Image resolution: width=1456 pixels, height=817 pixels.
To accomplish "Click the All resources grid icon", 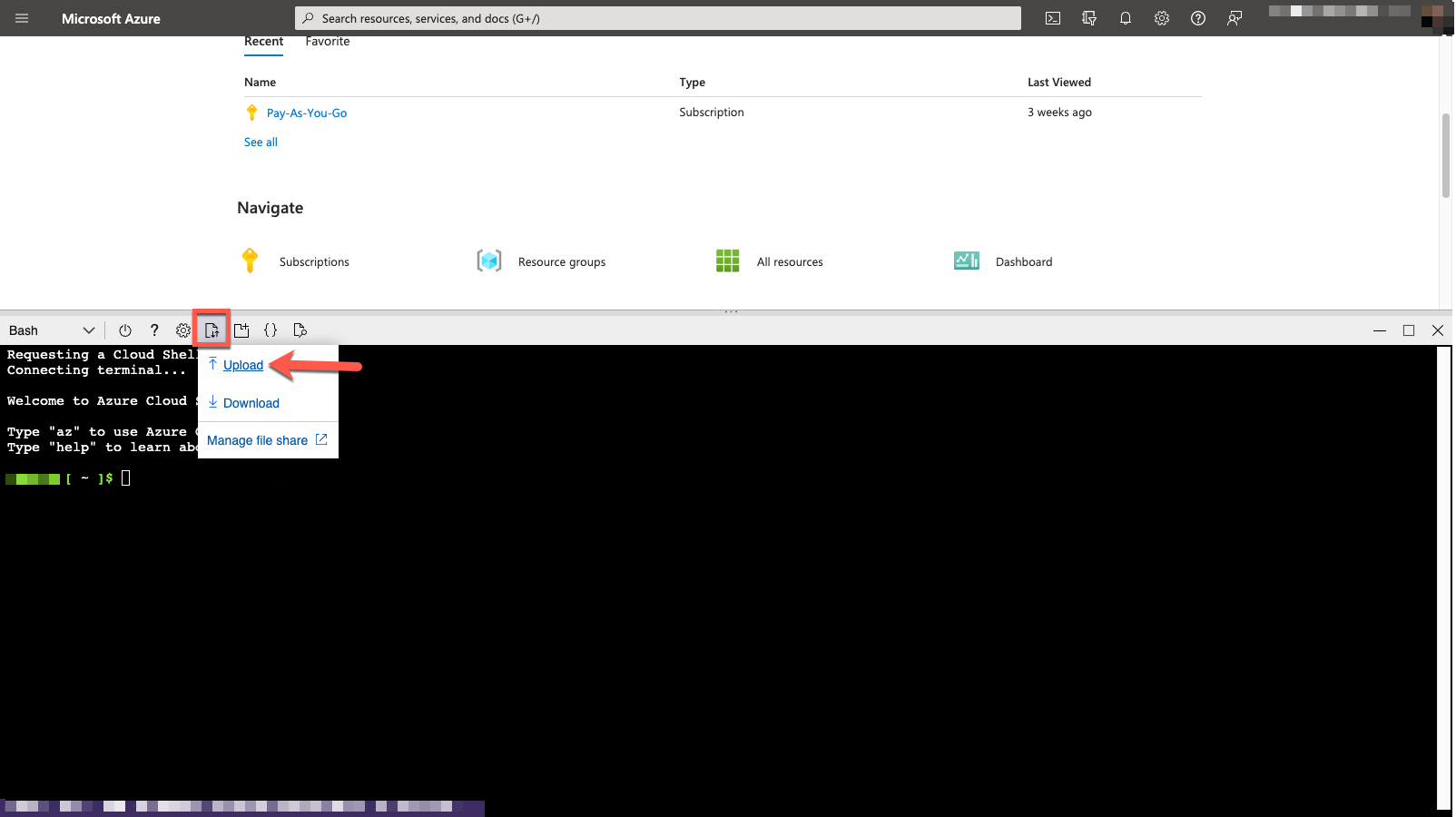I will (728, 261).
